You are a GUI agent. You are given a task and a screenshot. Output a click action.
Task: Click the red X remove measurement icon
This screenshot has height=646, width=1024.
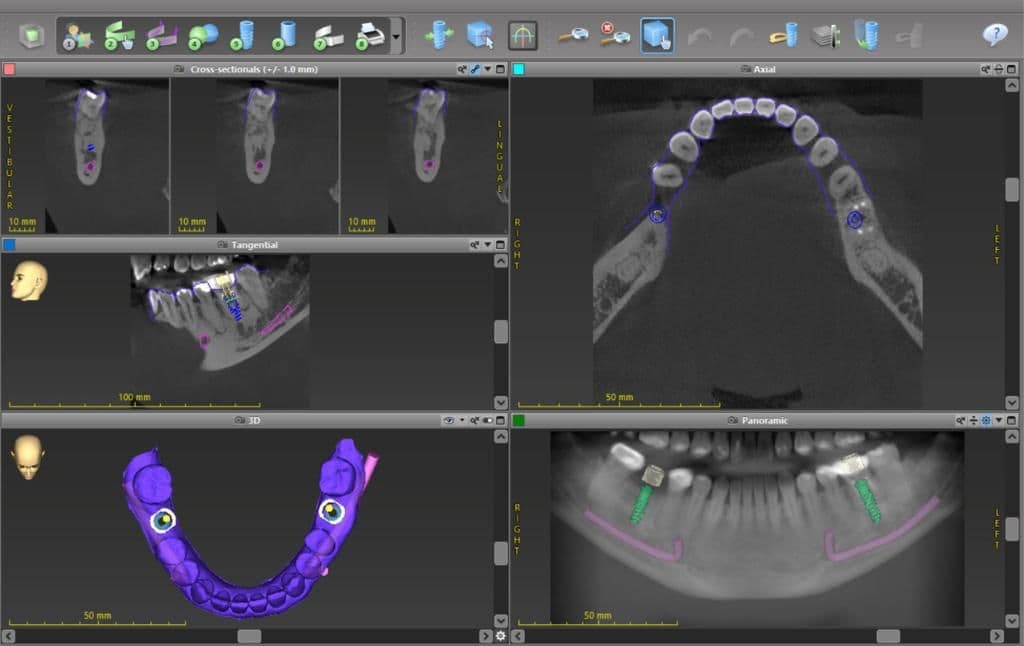[614, 37]
